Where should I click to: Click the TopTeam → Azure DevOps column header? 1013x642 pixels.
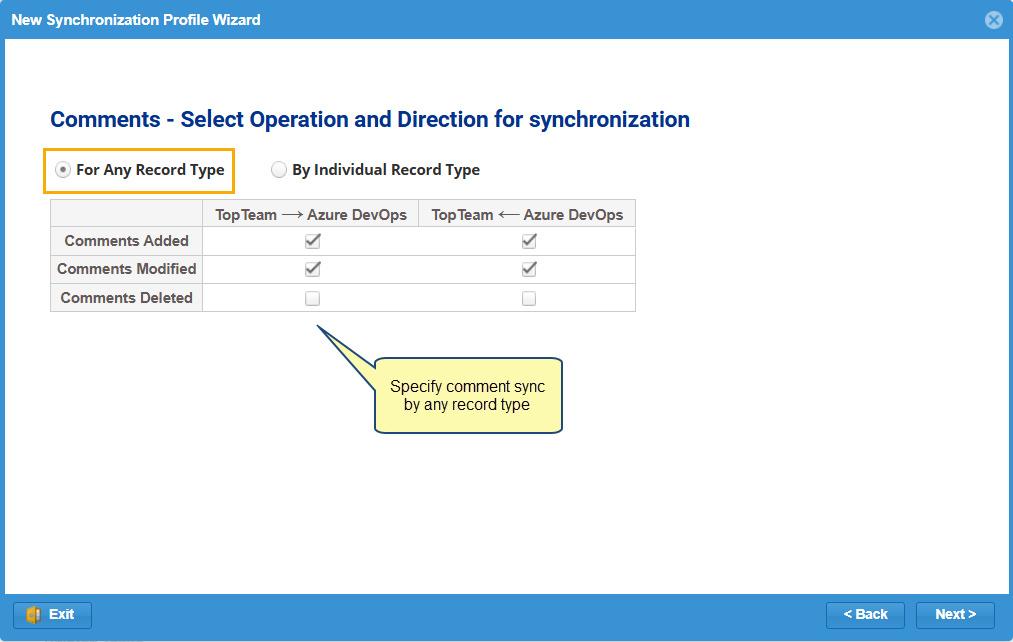311,214
